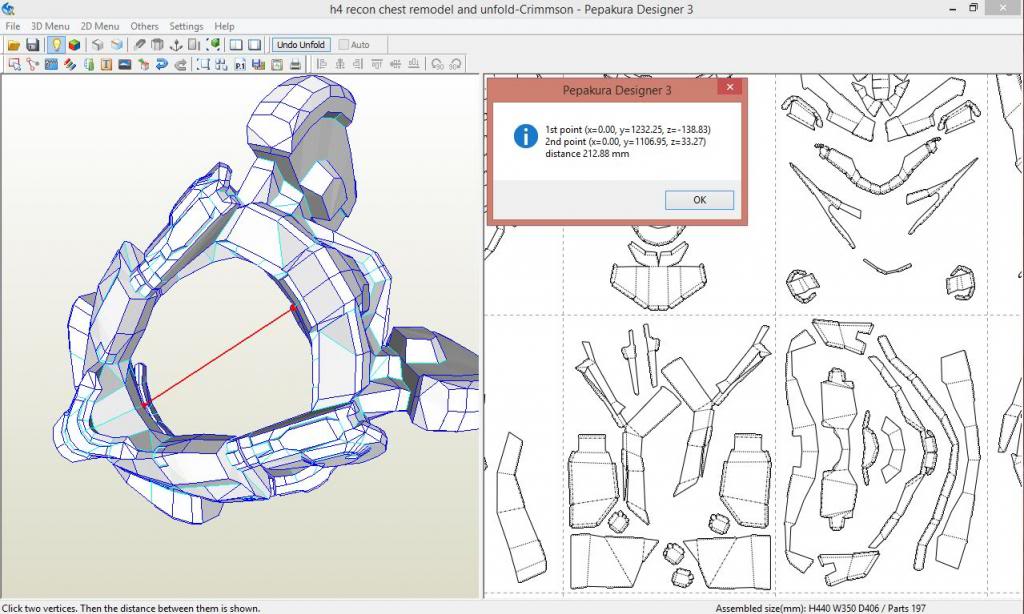
Task: Toggle the light bulb lighting icon
Action: [x=56, y=45]
